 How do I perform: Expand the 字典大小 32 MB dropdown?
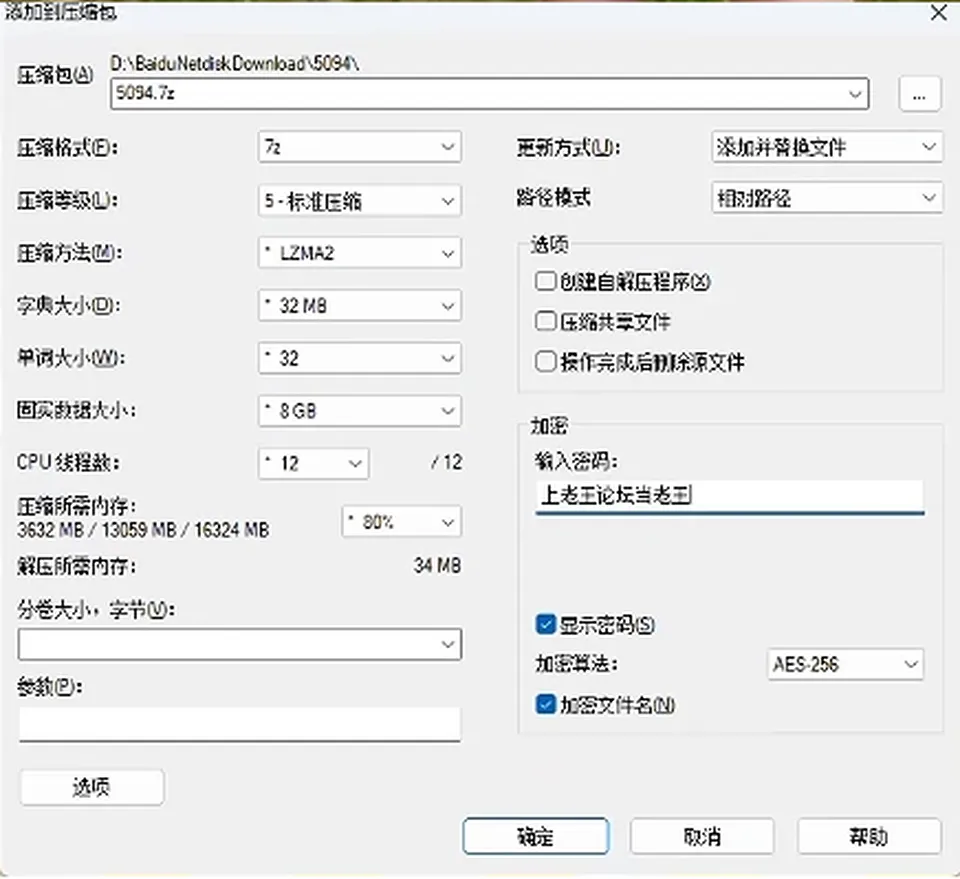click(x=359, y=305)
